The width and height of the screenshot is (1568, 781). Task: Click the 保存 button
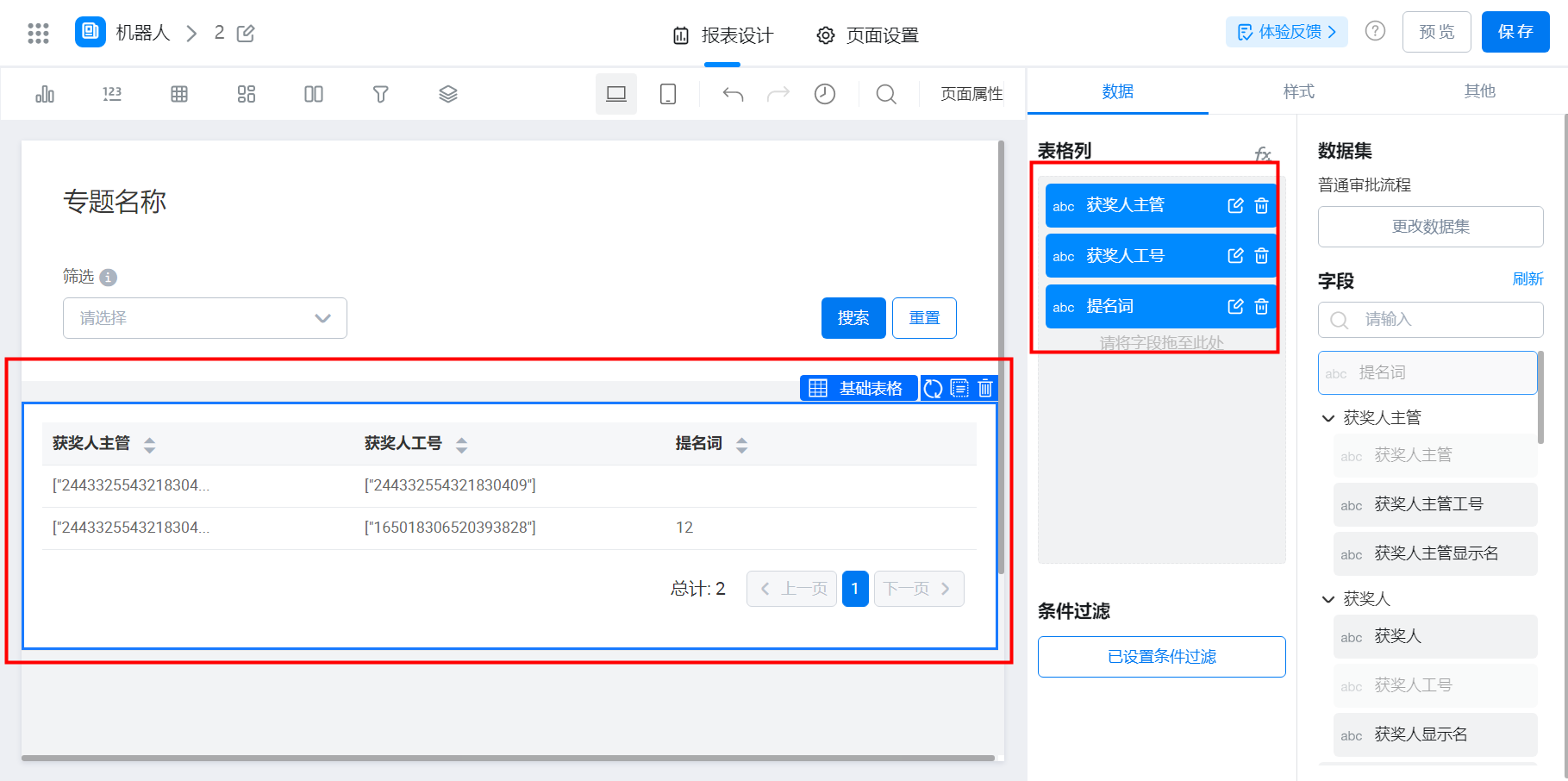tap(1515, 32)
